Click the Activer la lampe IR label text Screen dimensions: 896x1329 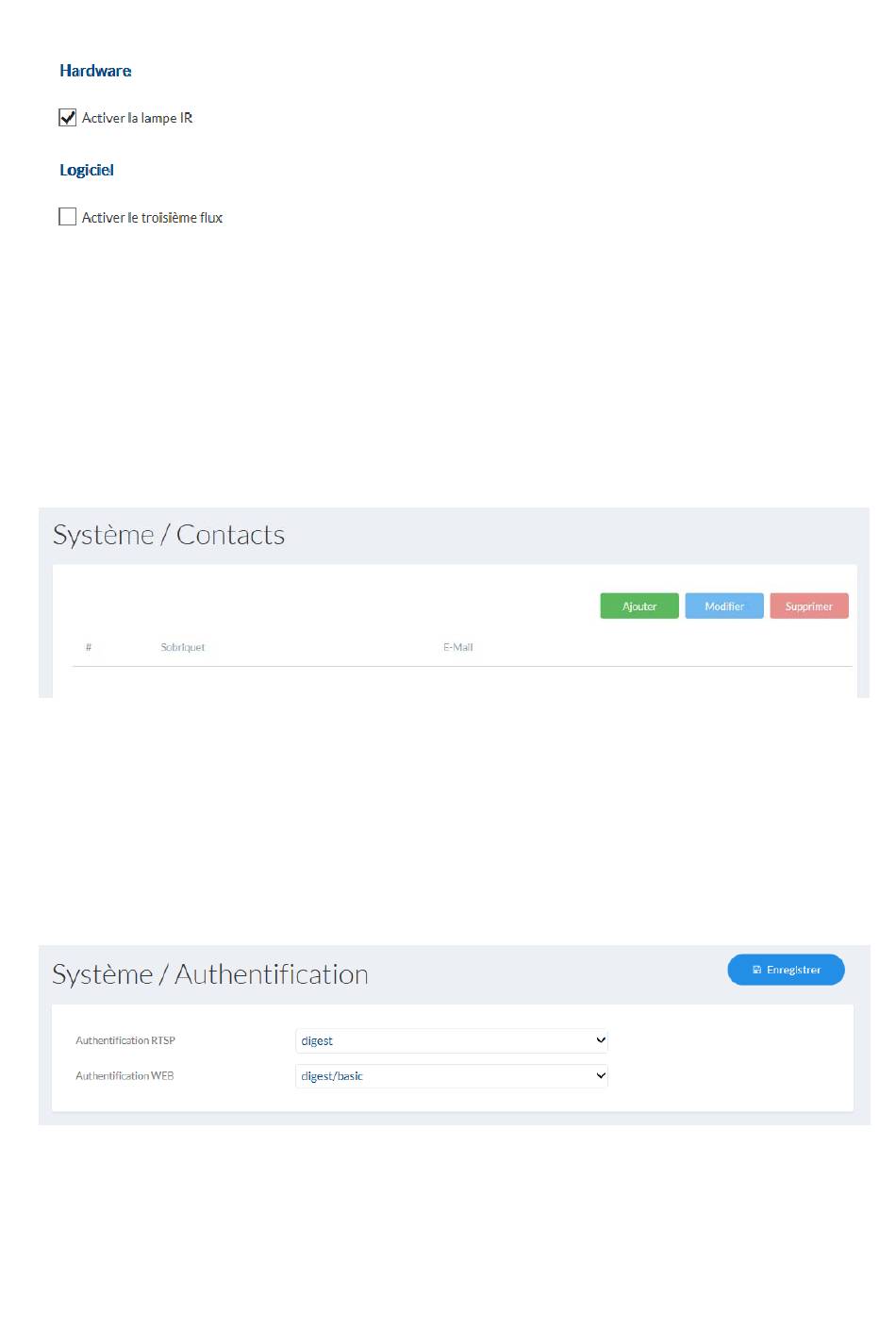point(137,118)
